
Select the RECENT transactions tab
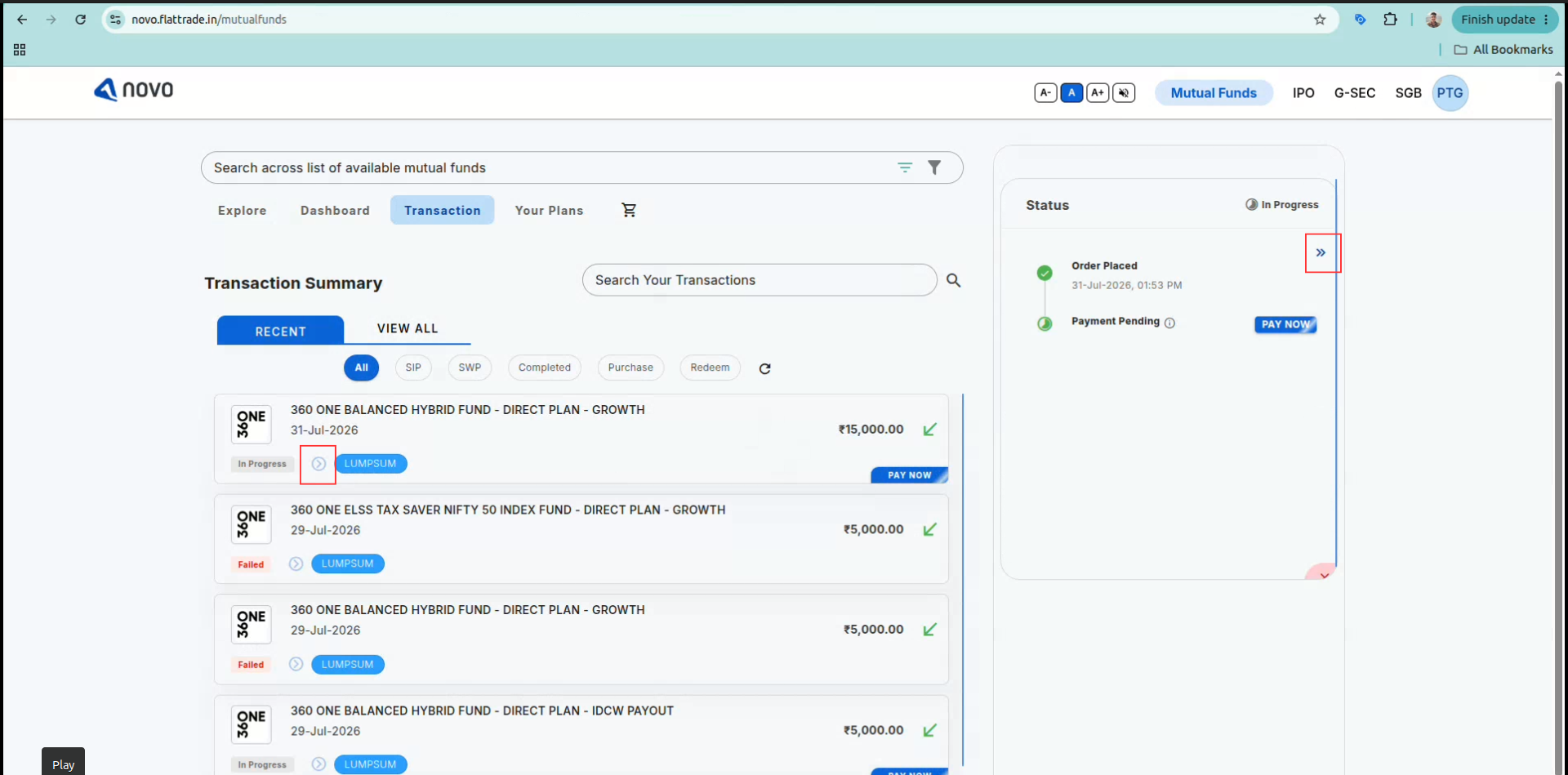tap(280, 331)
